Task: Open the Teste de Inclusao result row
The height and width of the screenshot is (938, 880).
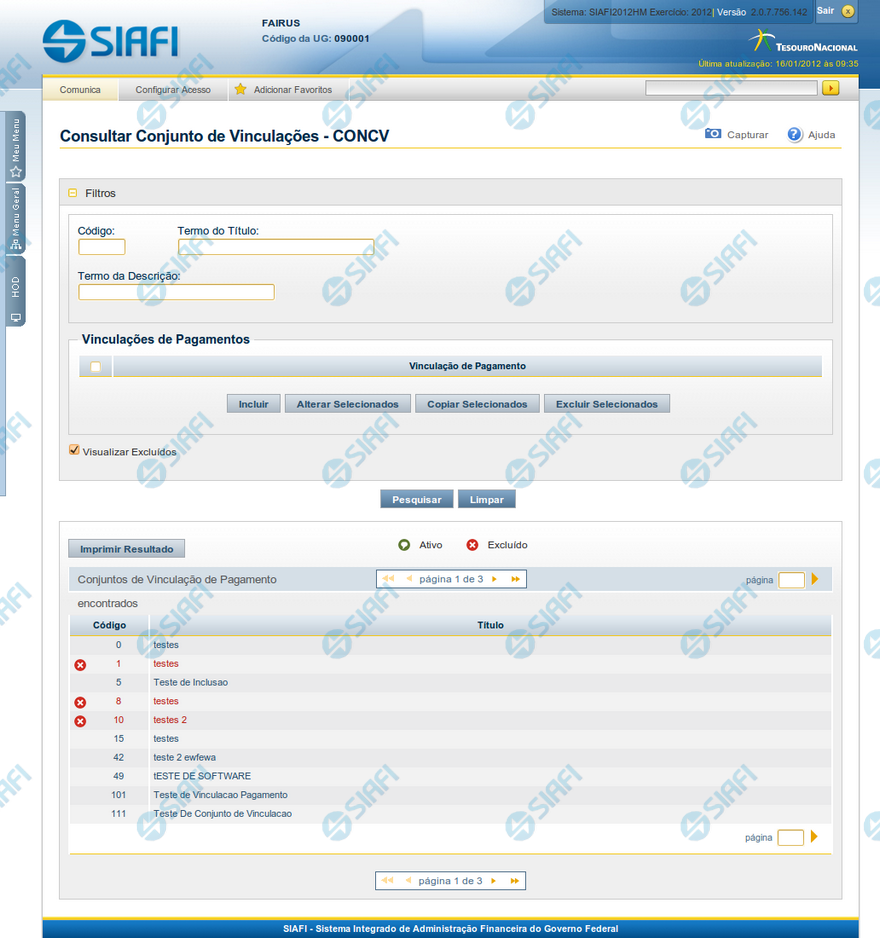Action: point(190,682)
